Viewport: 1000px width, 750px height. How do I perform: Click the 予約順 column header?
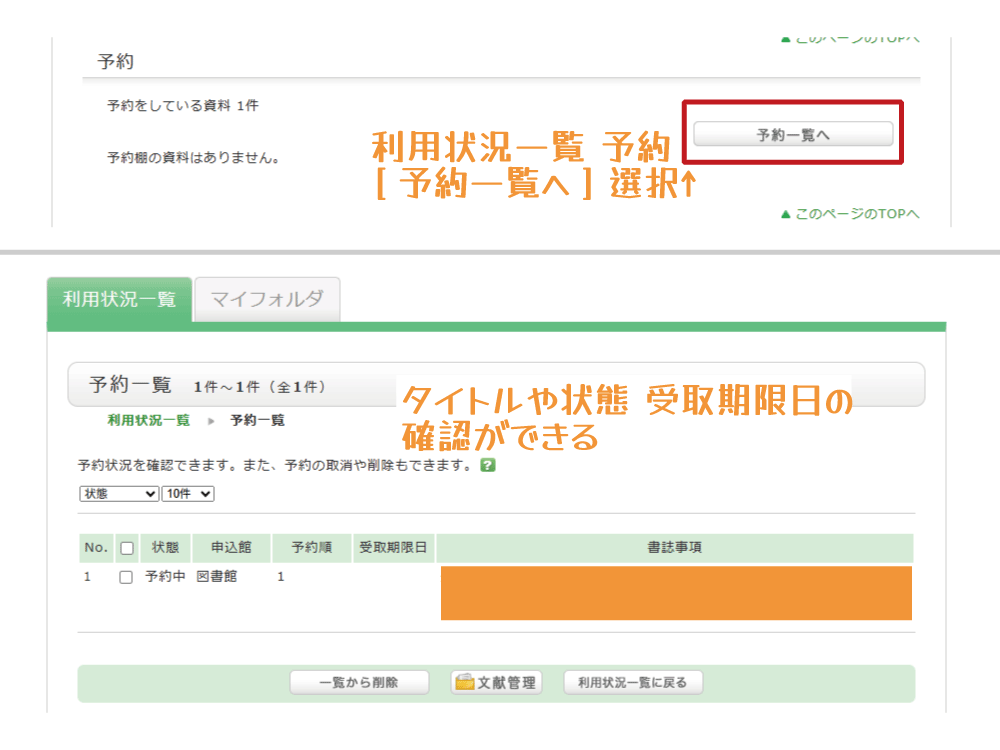coord(311,548)
